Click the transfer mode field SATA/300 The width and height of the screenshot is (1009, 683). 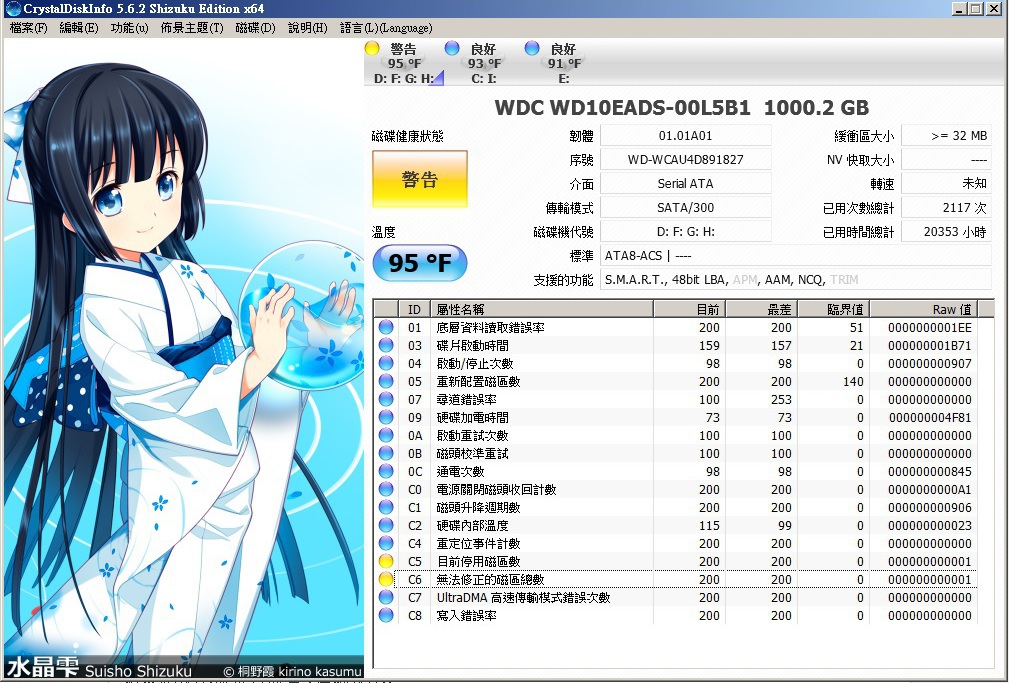coord(685,207)
